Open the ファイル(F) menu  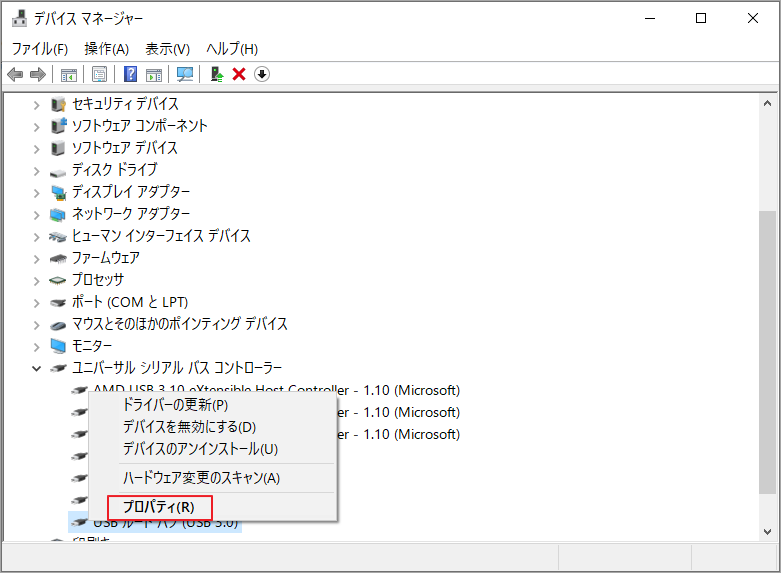(39, 48)
